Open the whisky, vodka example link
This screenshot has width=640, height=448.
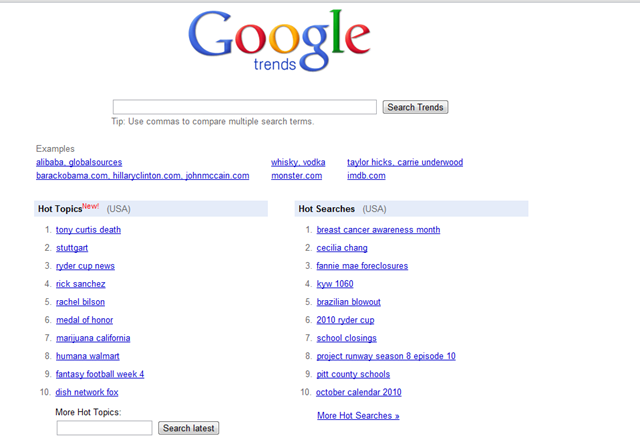(298, 162)
